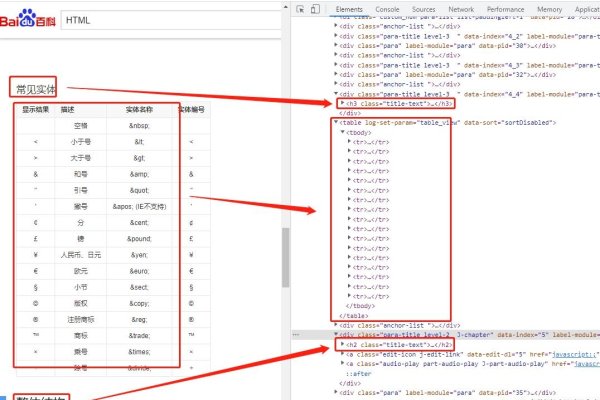Open the Sources tab
600x400 pixels.
click(424, 8)
